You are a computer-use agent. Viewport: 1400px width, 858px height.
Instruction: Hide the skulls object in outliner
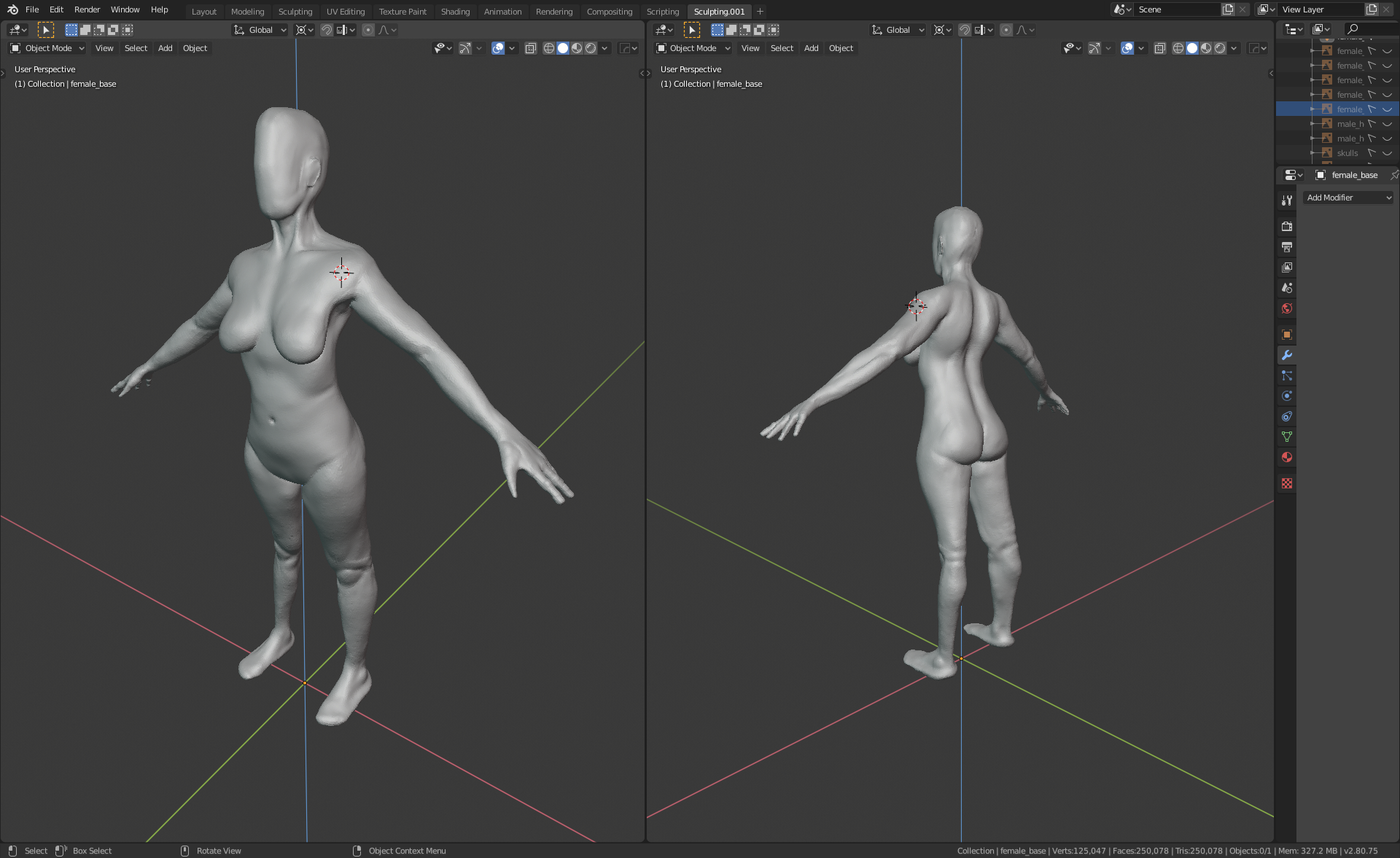(x=1387, y=153)
